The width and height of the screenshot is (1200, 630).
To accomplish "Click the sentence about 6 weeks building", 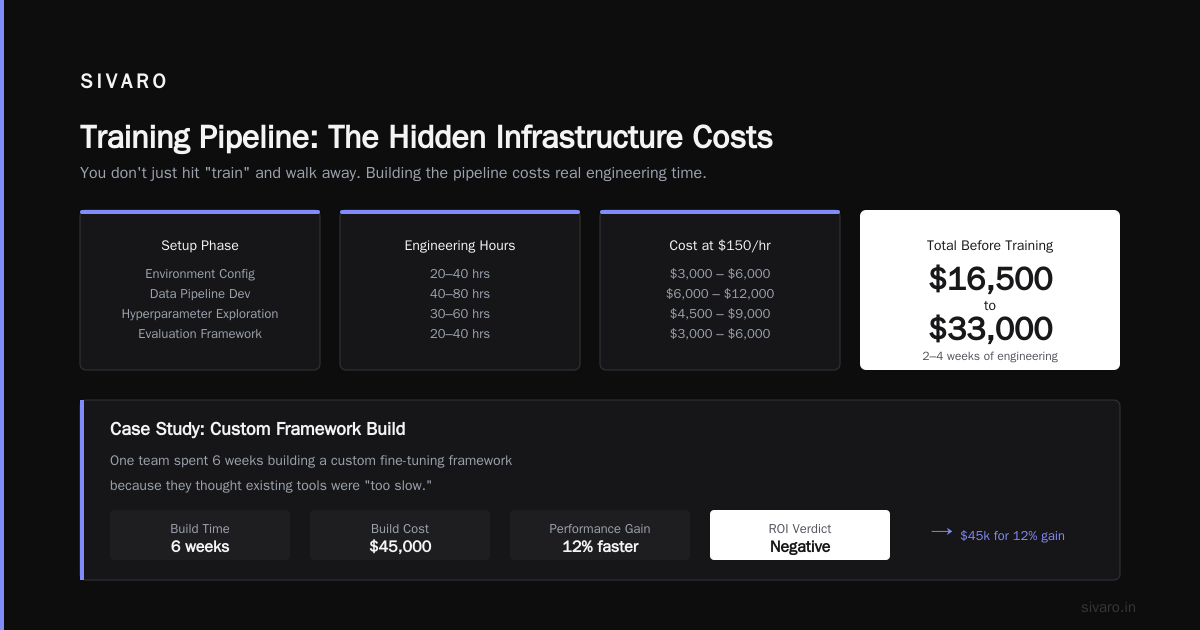I will (x=311, y=461).
